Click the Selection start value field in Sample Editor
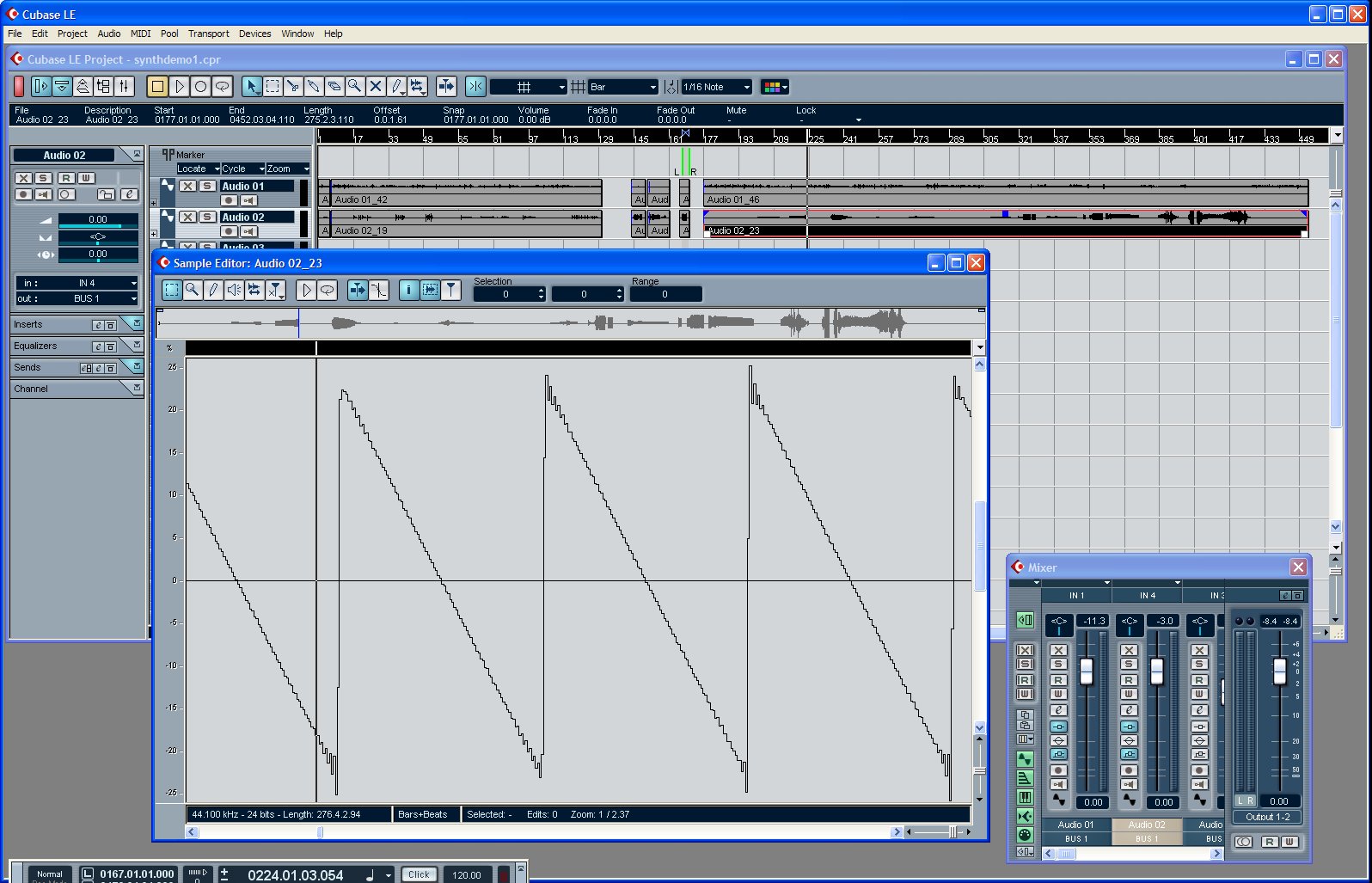This screenshot has height=883, width=1372. pyautogui.click(x=510, y=294)
